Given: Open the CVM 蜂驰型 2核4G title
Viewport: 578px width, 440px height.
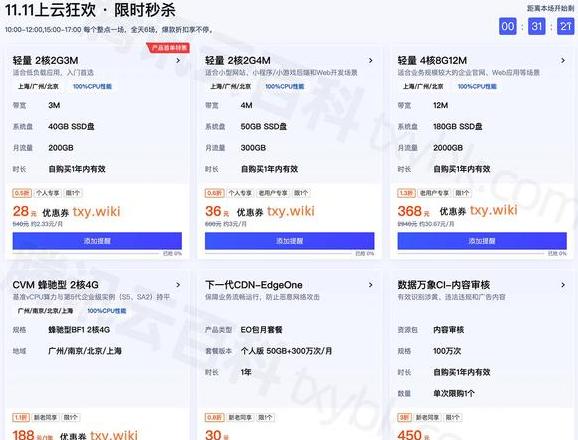Looking at the screenshot, I should tap(55, 285).
